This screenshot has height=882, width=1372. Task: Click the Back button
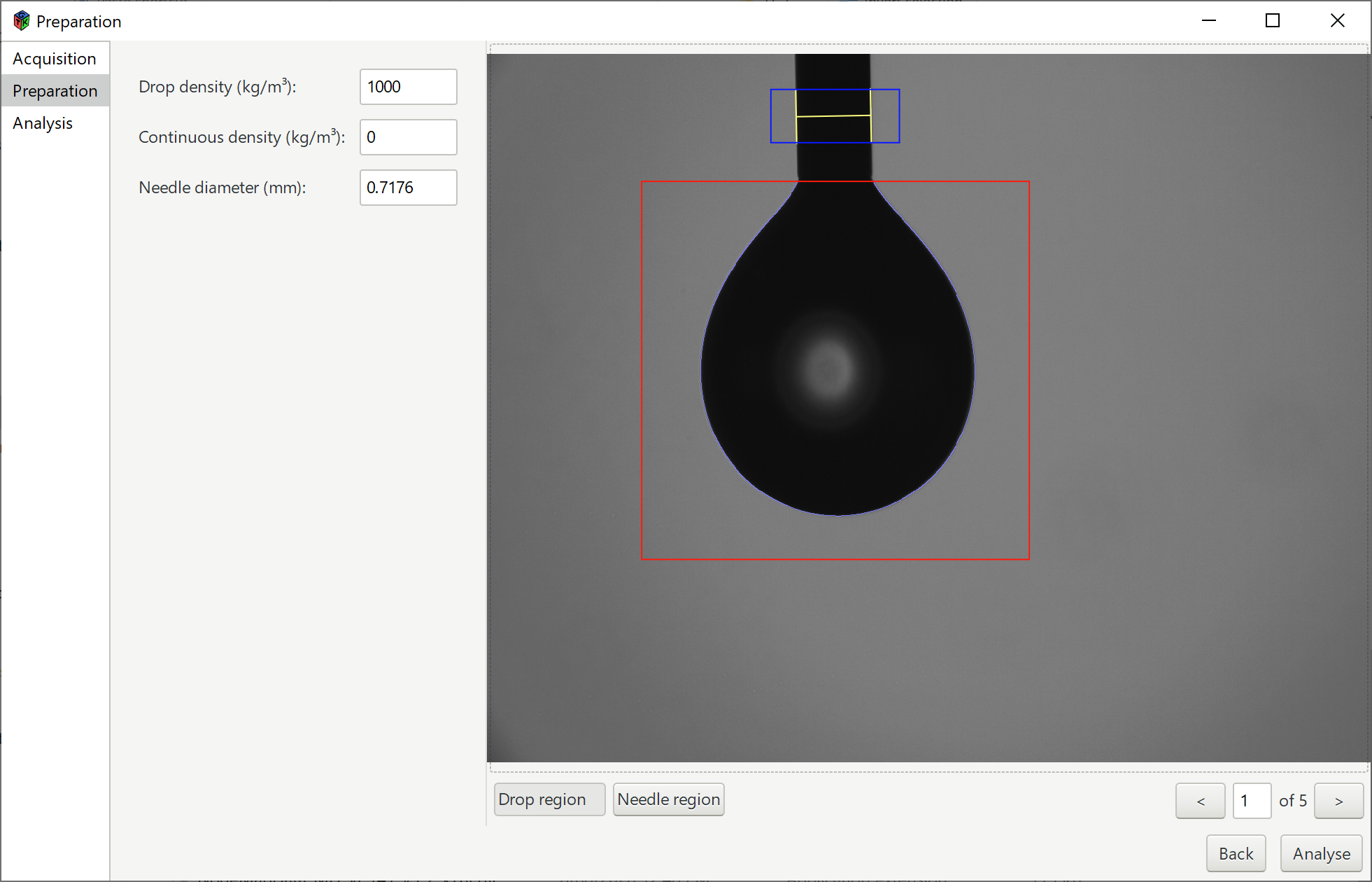click(x=1236, y=853)
